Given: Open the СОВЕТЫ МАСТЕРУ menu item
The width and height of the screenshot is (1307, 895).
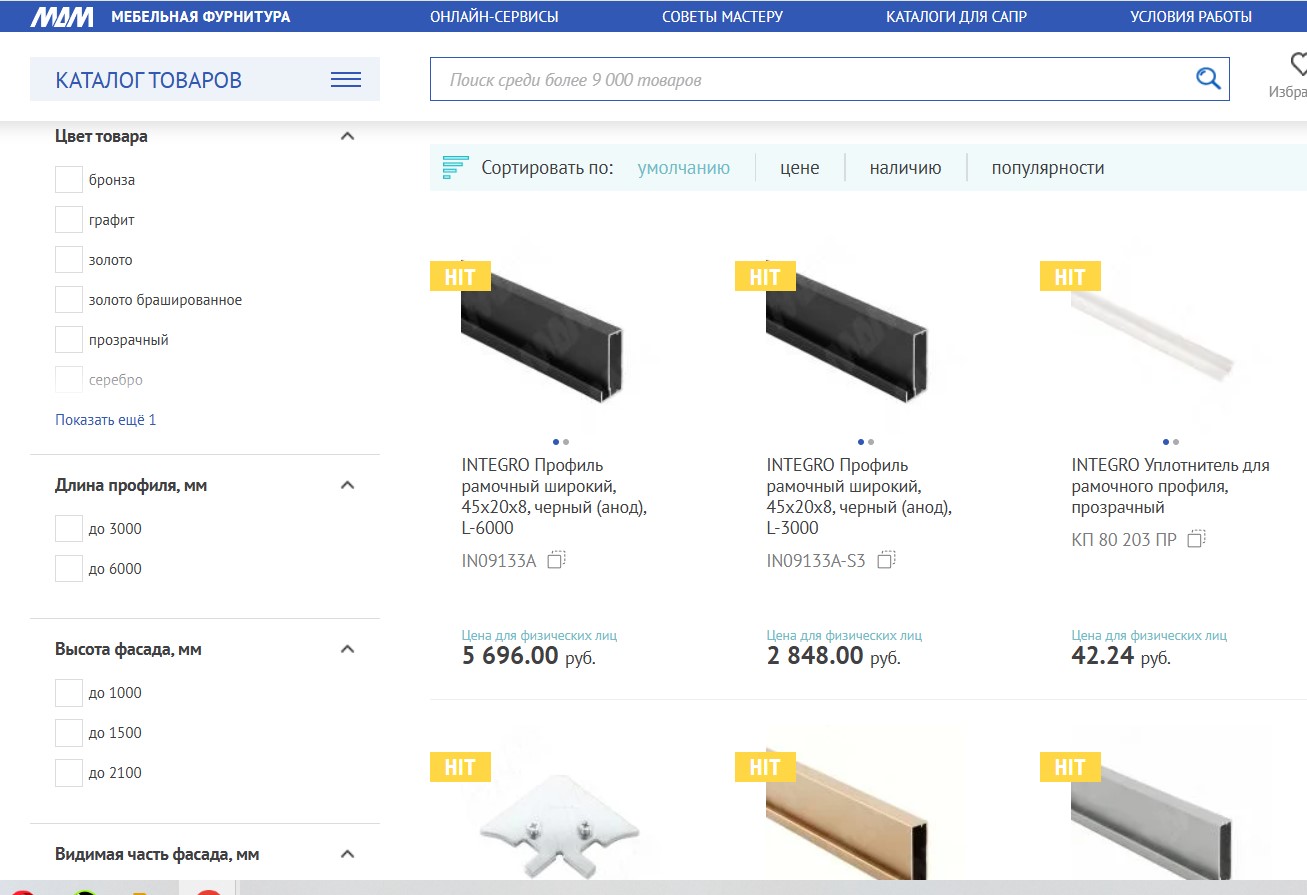Looking at the screenshot, I should pos(722,16).
